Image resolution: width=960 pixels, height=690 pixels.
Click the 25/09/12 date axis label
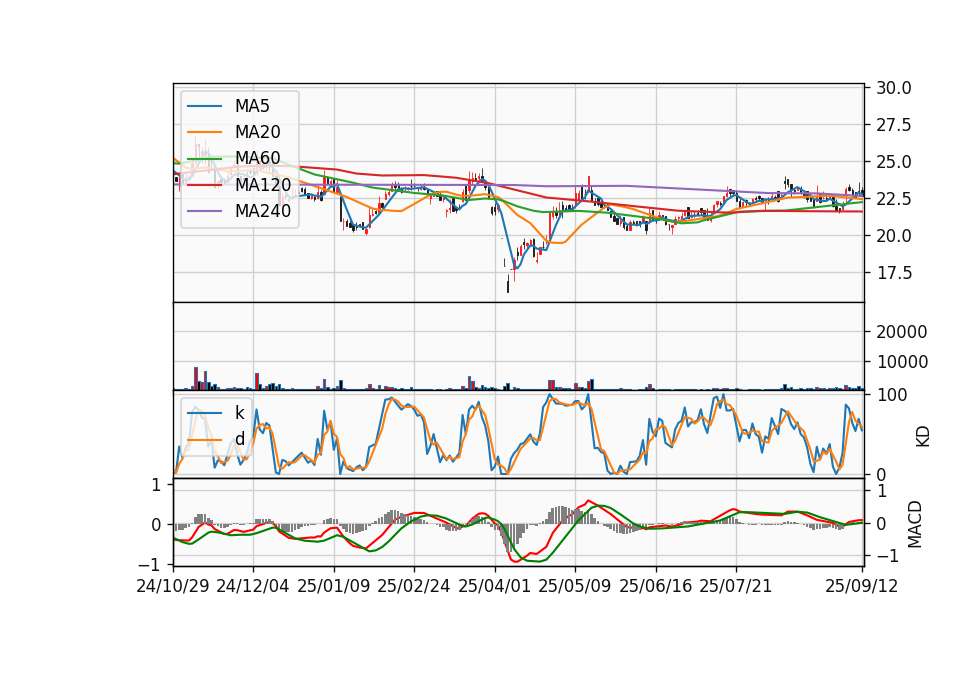click(862, 586)
